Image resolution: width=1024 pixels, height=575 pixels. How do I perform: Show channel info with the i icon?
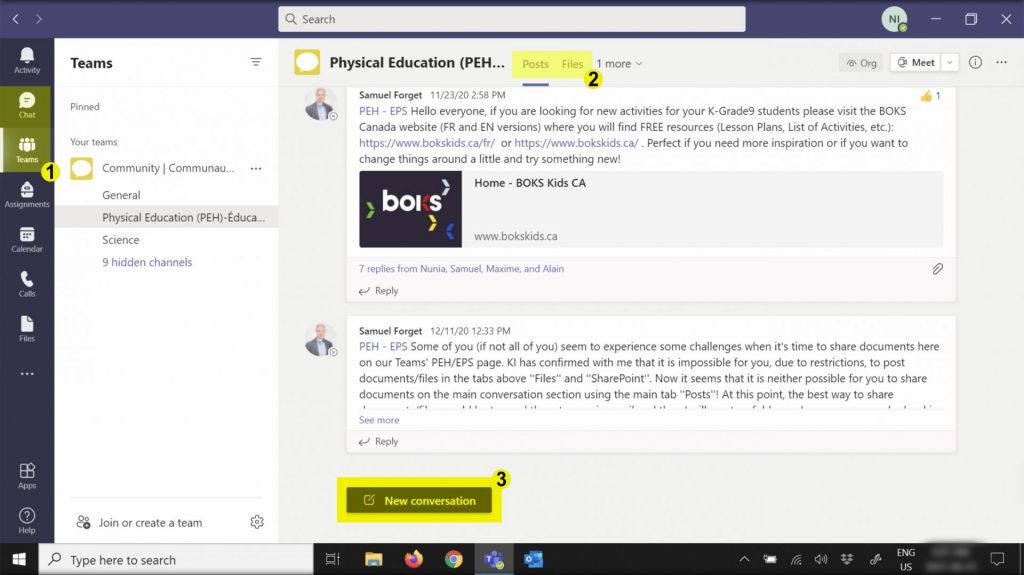tap(975, 62)
